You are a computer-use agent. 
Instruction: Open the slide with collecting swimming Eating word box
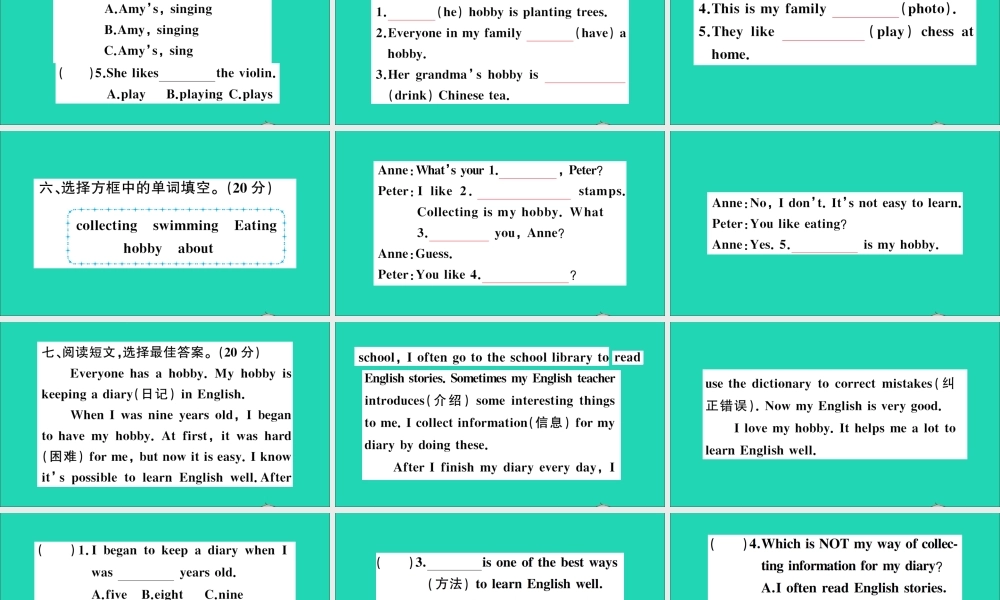coord(165,223)
